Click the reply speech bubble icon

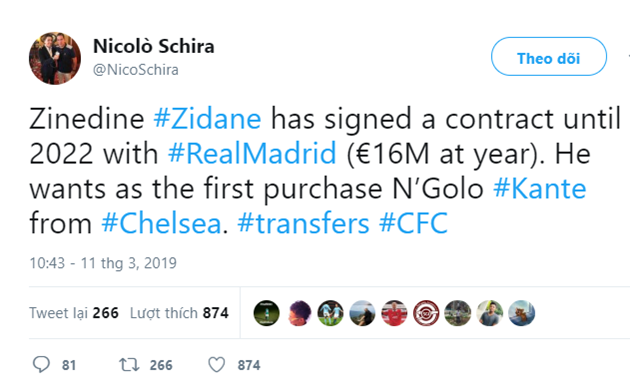pyautogui.click(x=41, y=365)
